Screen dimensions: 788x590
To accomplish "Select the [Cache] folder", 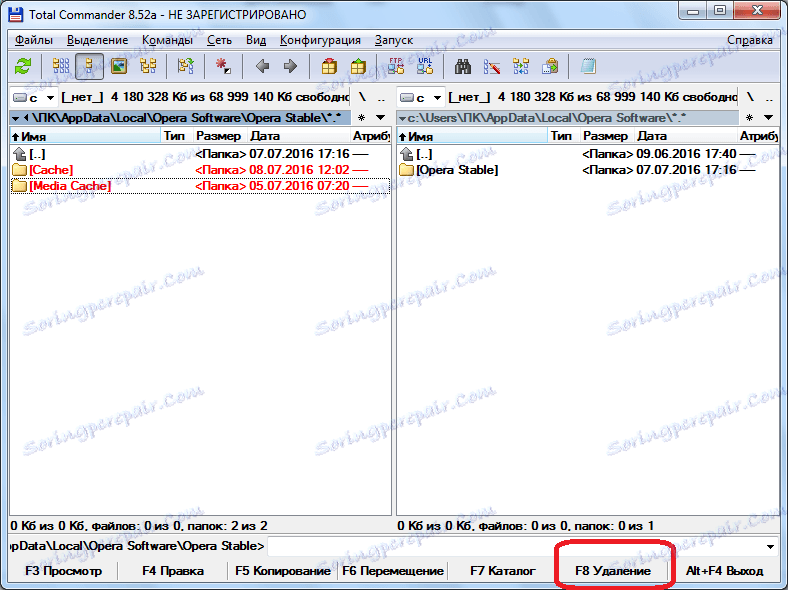I will [200, 170].
